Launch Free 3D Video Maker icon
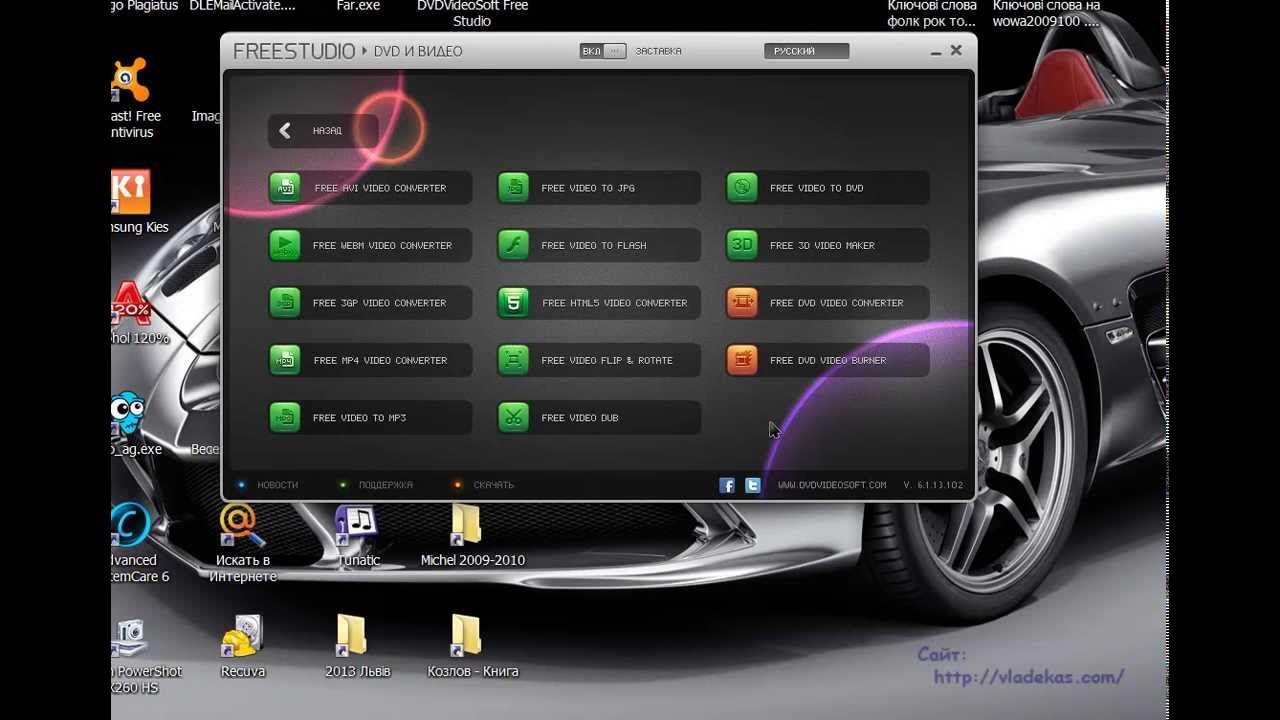Screen dimensions: 1280x720 coord(742,245)
